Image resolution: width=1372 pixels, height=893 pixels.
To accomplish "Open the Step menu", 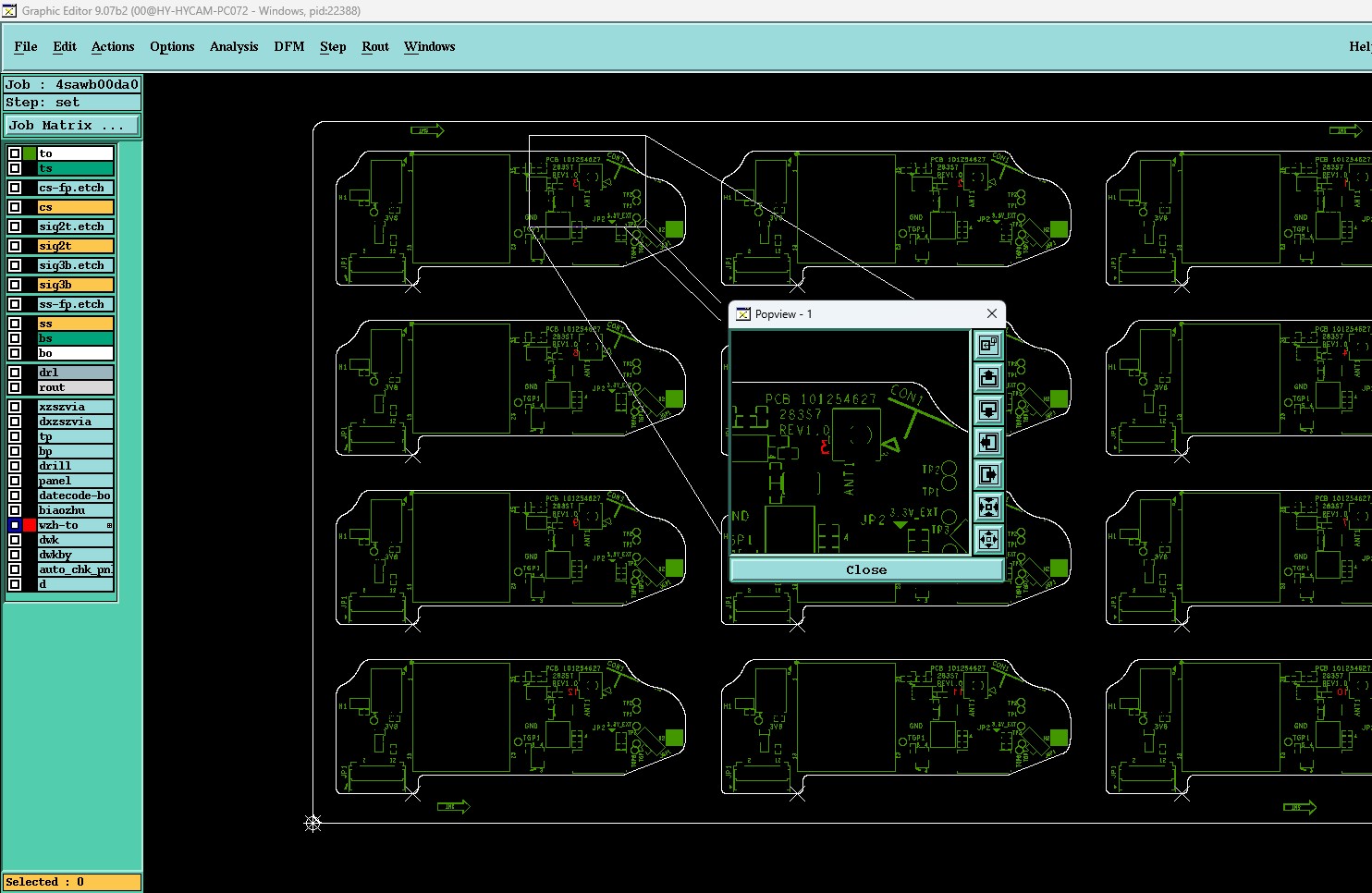I will pyautogui.click(x=333, y=46).
